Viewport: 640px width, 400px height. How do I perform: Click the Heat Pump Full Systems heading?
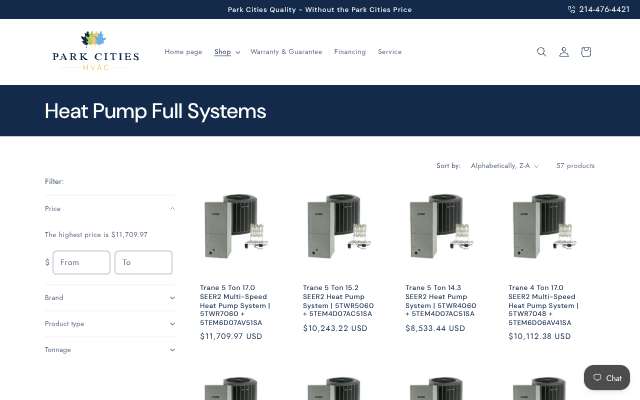coord(155,111)
